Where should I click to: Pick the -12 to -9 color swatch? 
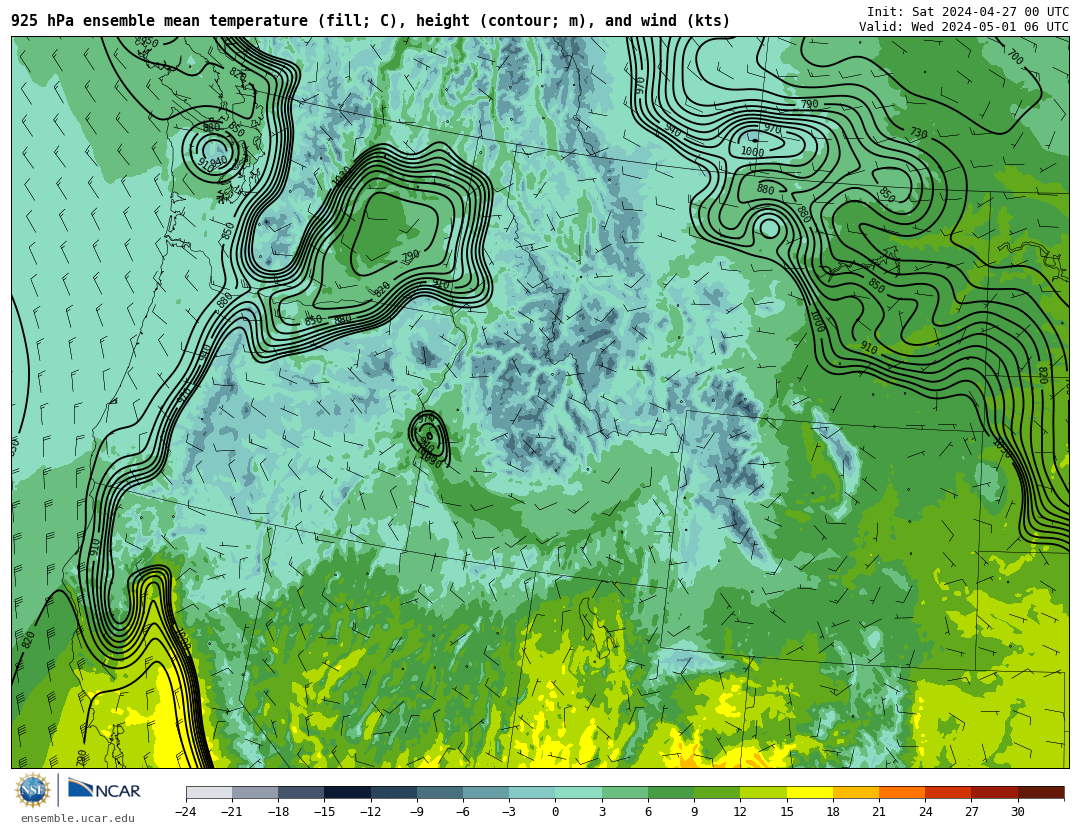[394, 792]
